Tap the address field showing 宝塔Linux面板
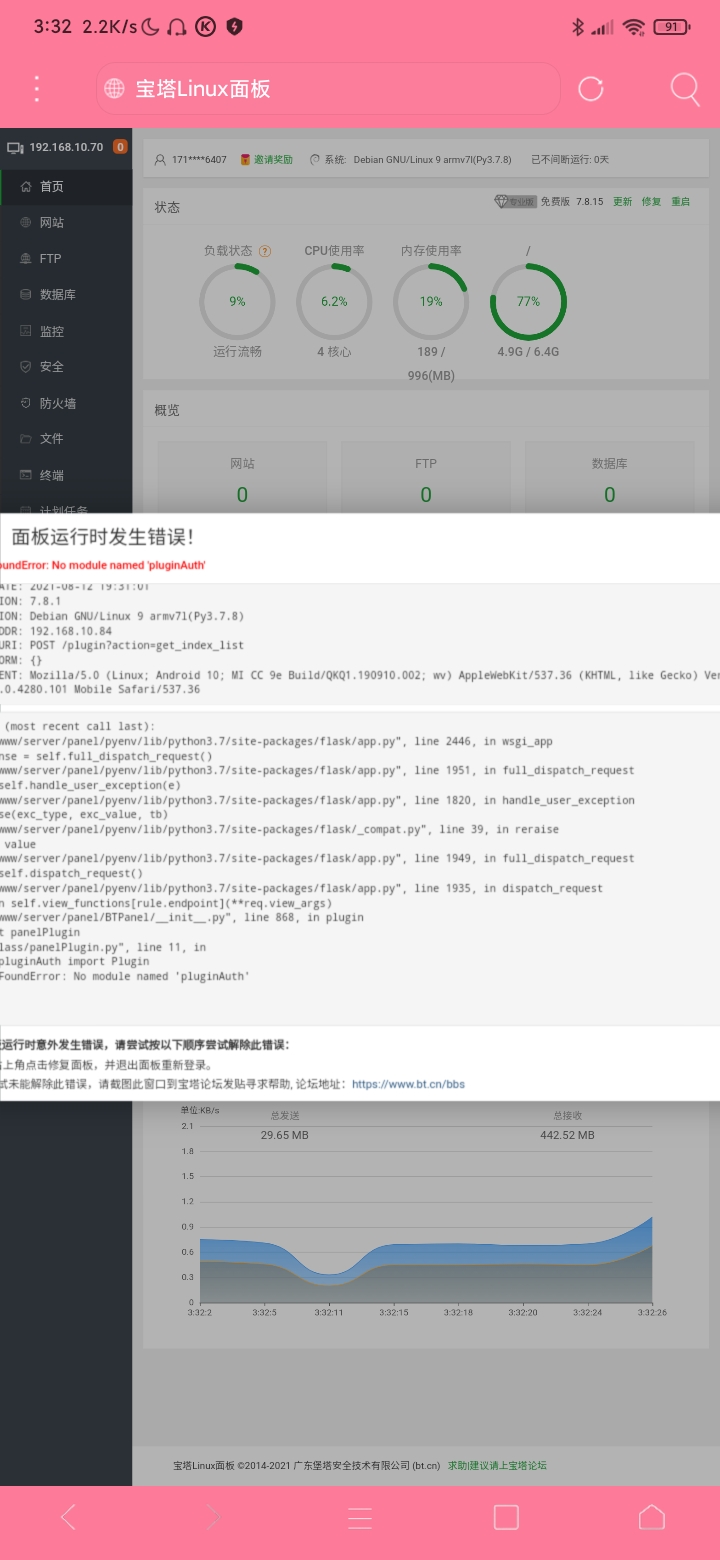720x1560 pixels. (x=328, y=89)
